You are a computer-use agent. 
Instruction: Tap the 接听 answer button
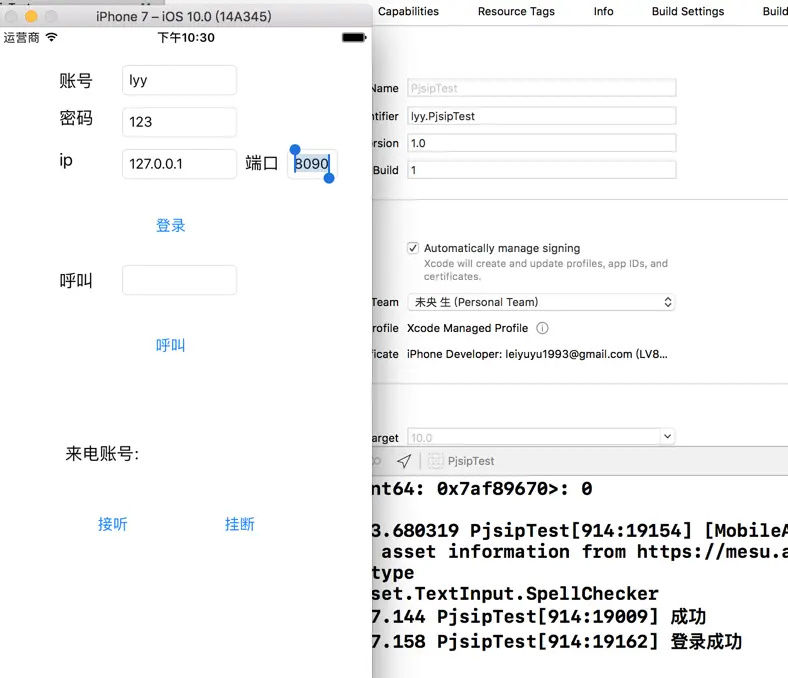pos(113,524)
